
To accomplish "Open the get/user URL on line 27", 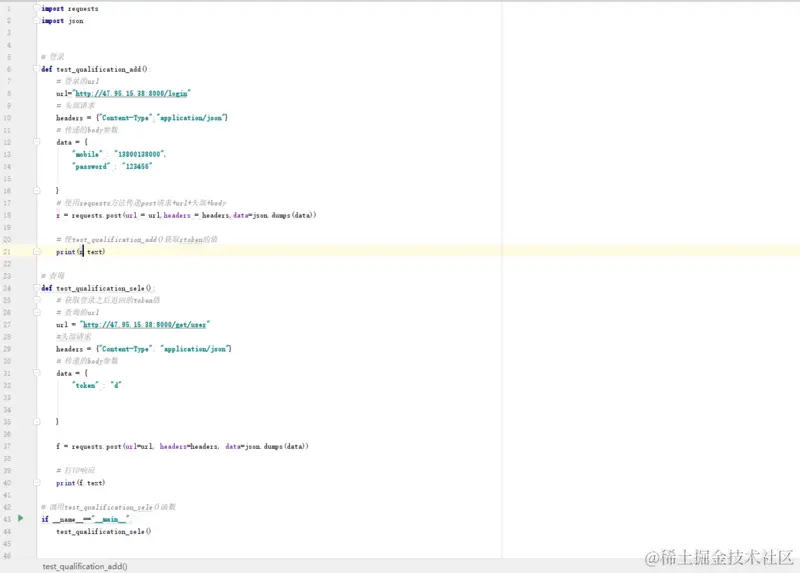I will pyautogui.click(x=144, y=325).
